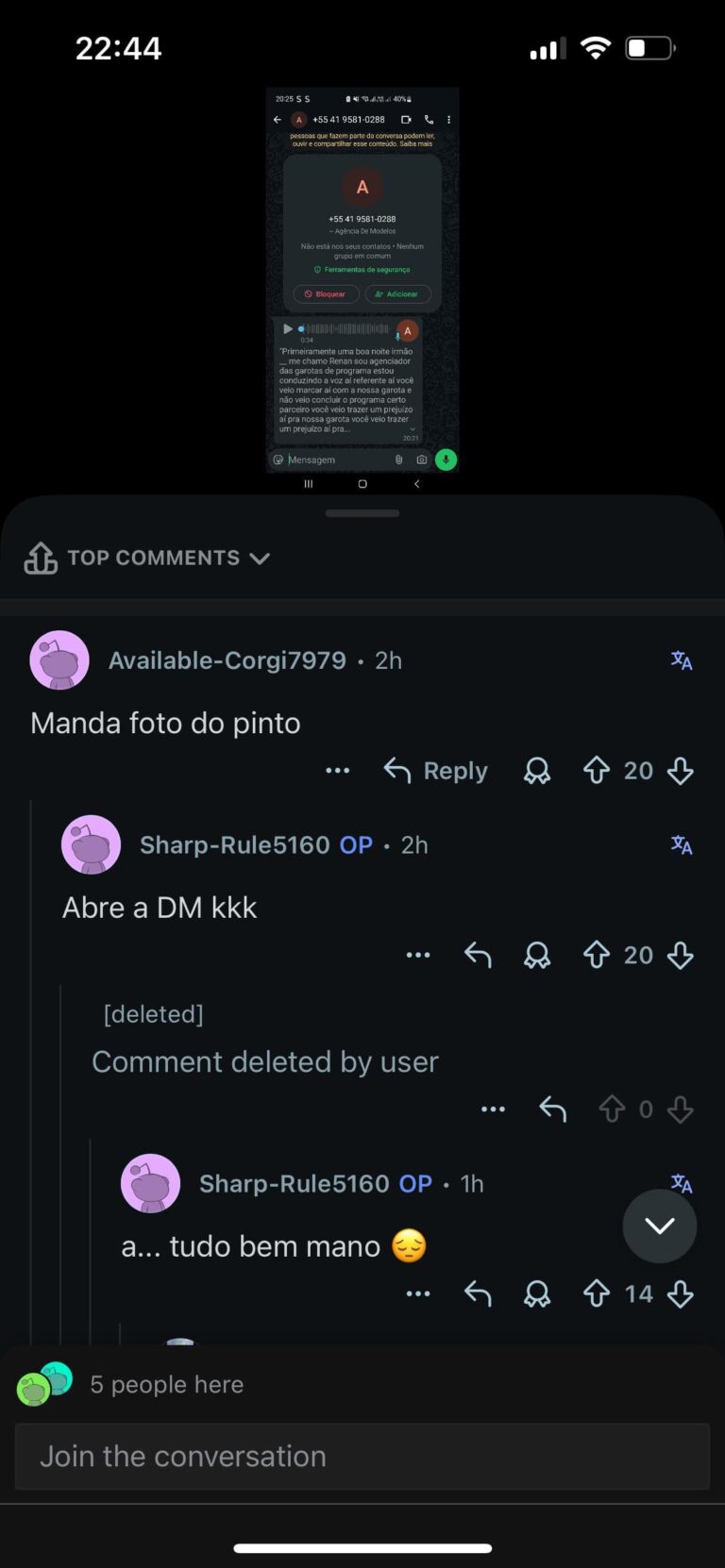Tap the Reply button on top comment
The image size is (725, 1568).
(436, 771)
